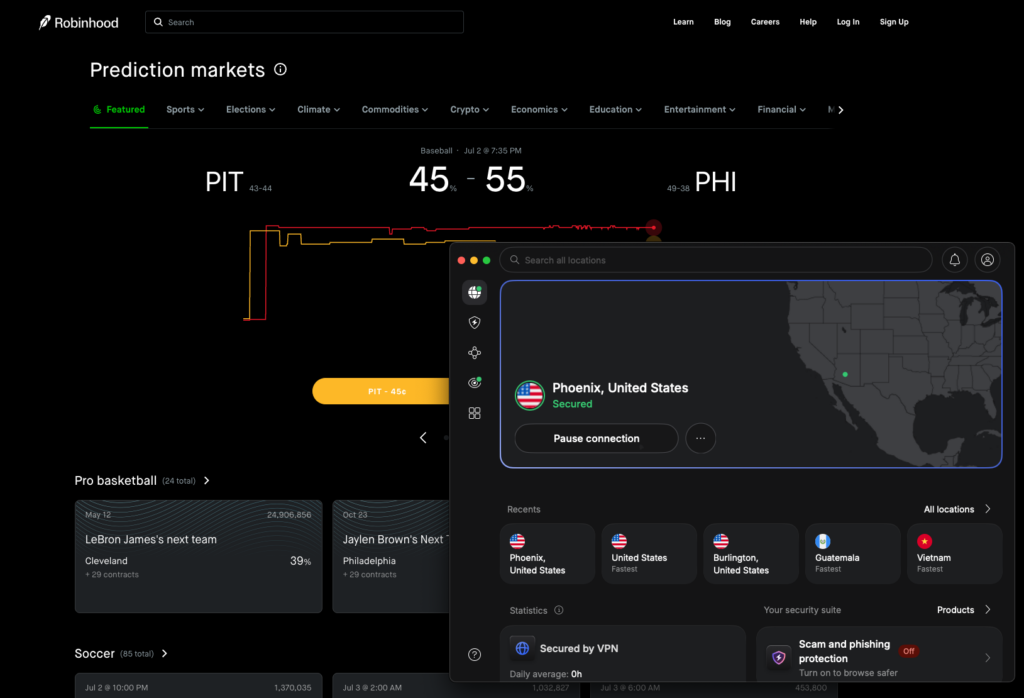Expand Soccer section chevron

165,654
